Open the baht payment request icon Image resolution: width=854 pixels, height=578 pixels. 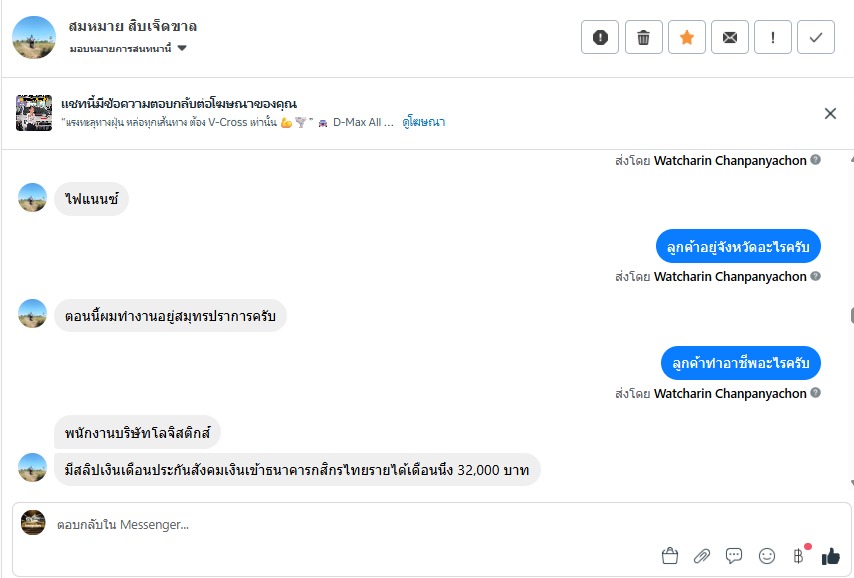click(x=798, y=555)
